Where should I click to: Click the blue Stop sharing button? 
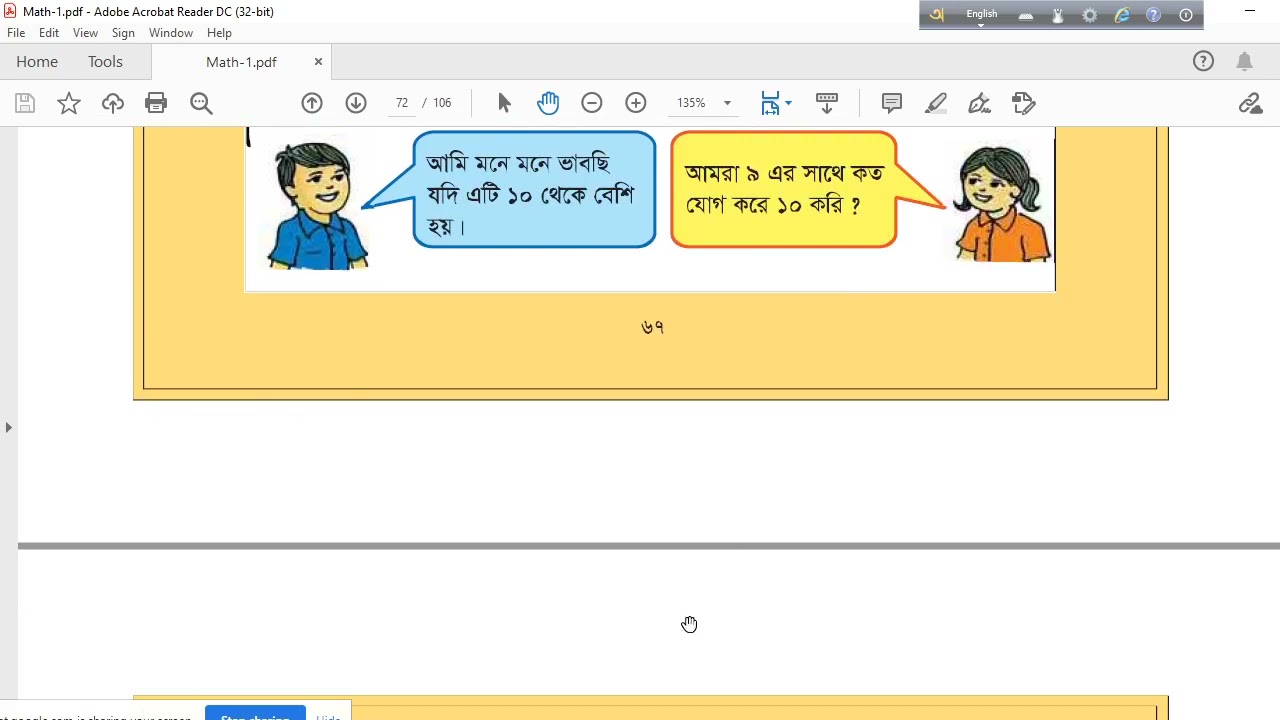255,714
